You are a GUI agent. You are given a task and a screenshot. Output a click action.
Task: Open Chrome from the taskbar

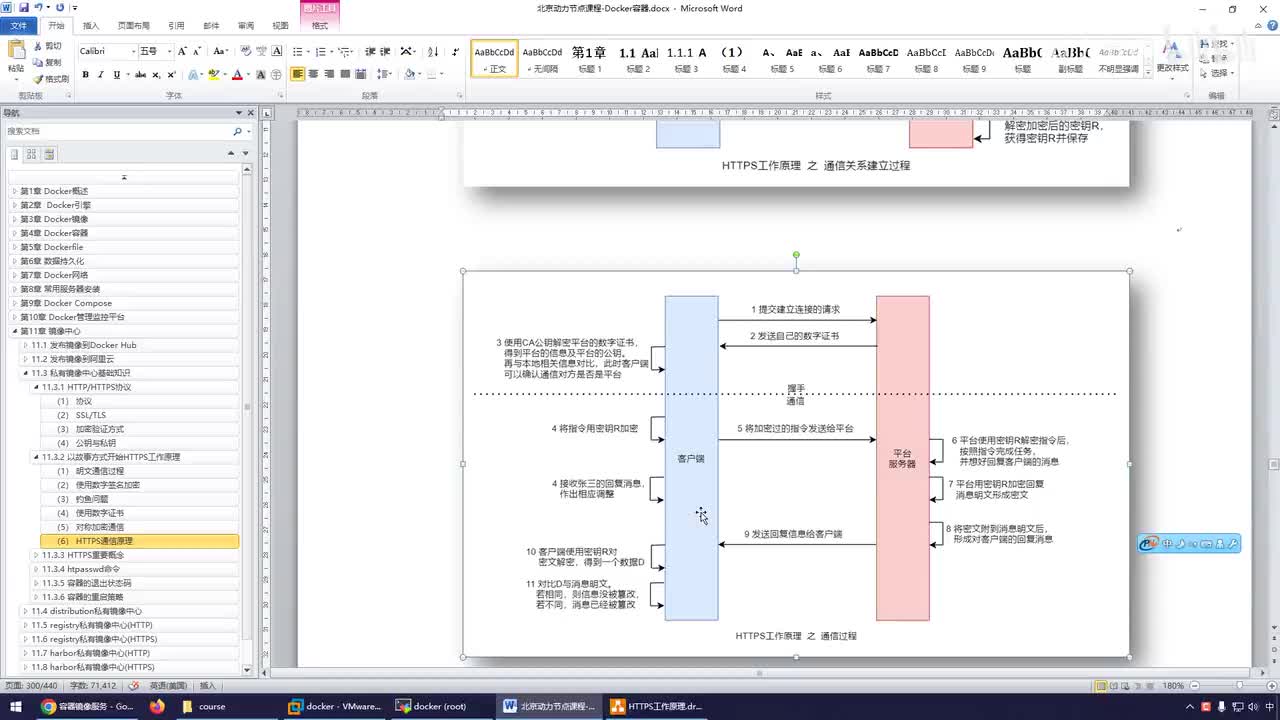coord(88,706)
